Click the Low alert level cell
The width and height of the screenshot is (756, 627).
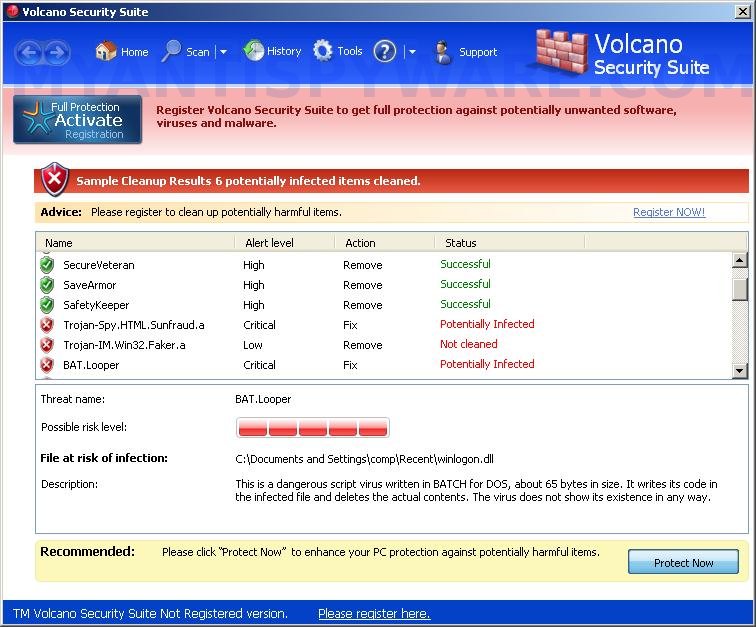(253, 345)
